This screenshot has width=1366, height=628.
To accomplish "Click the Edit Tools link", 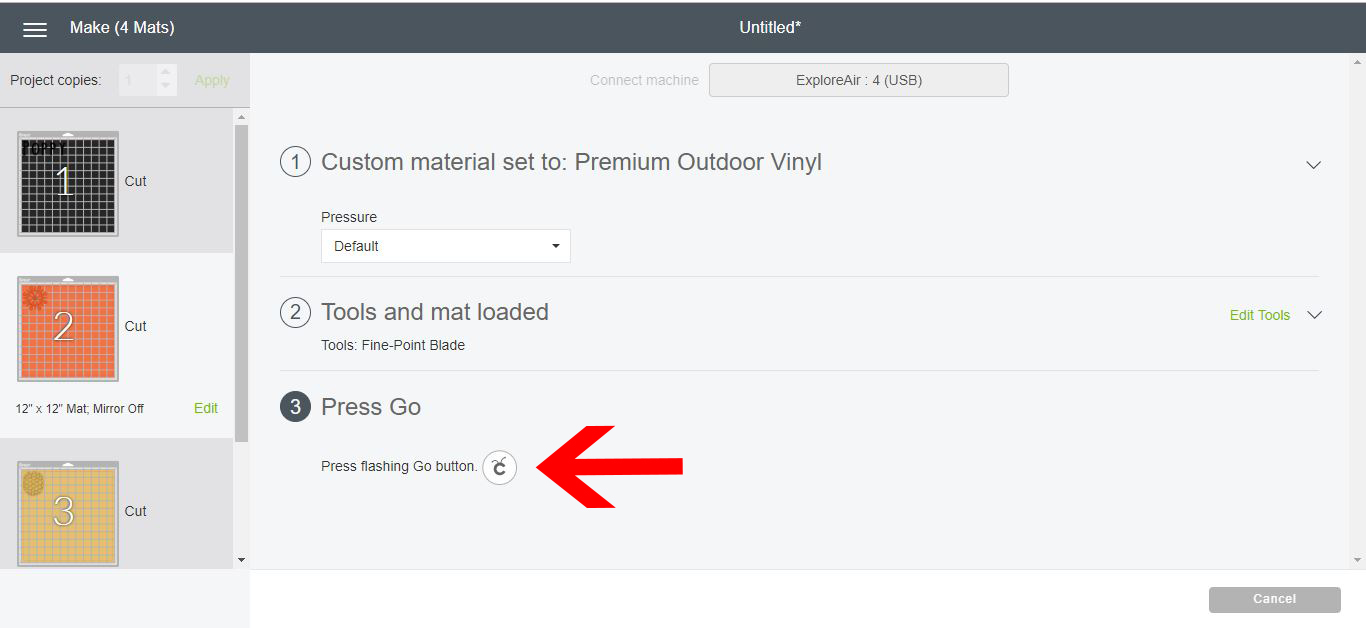I will (1259, 315).
